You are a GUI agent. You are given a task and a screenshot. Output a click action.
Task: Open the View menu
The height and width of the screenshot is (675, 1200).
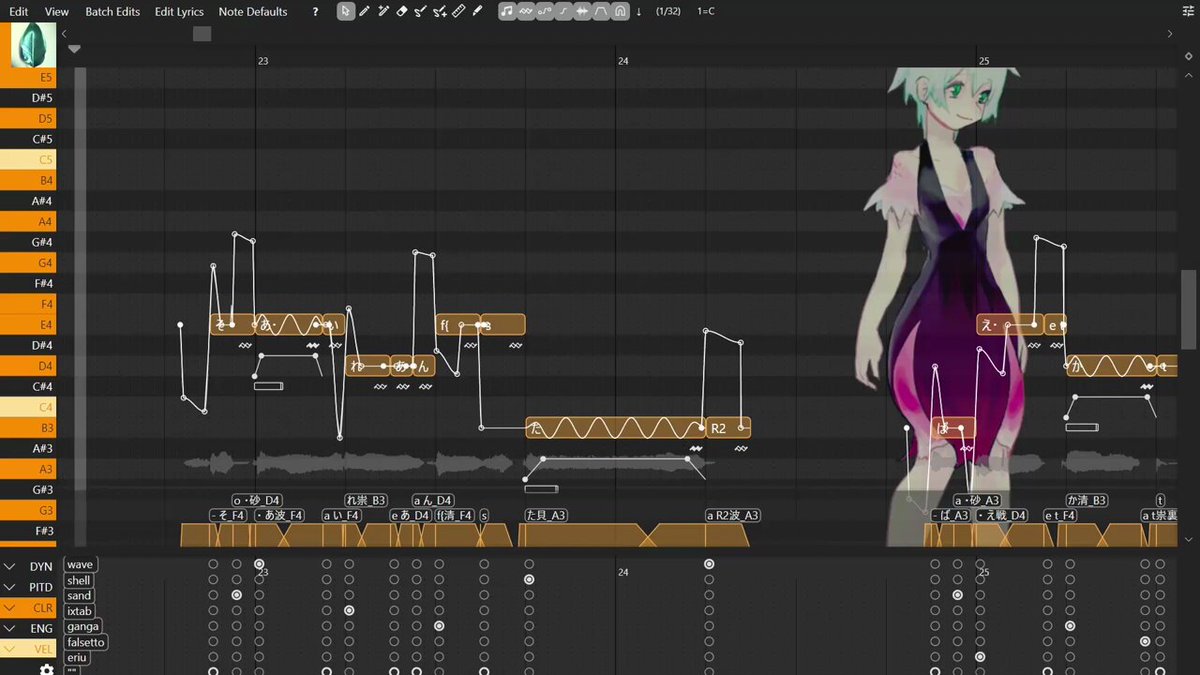(57, 12)
